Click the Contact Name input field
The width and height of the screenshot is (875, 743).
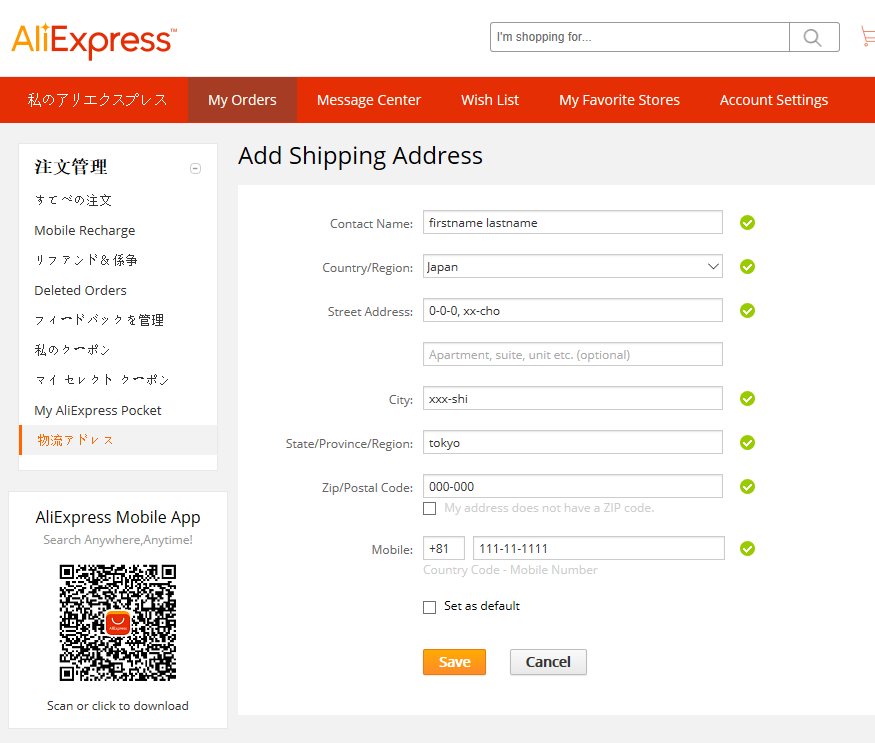[x=573, y=222]
